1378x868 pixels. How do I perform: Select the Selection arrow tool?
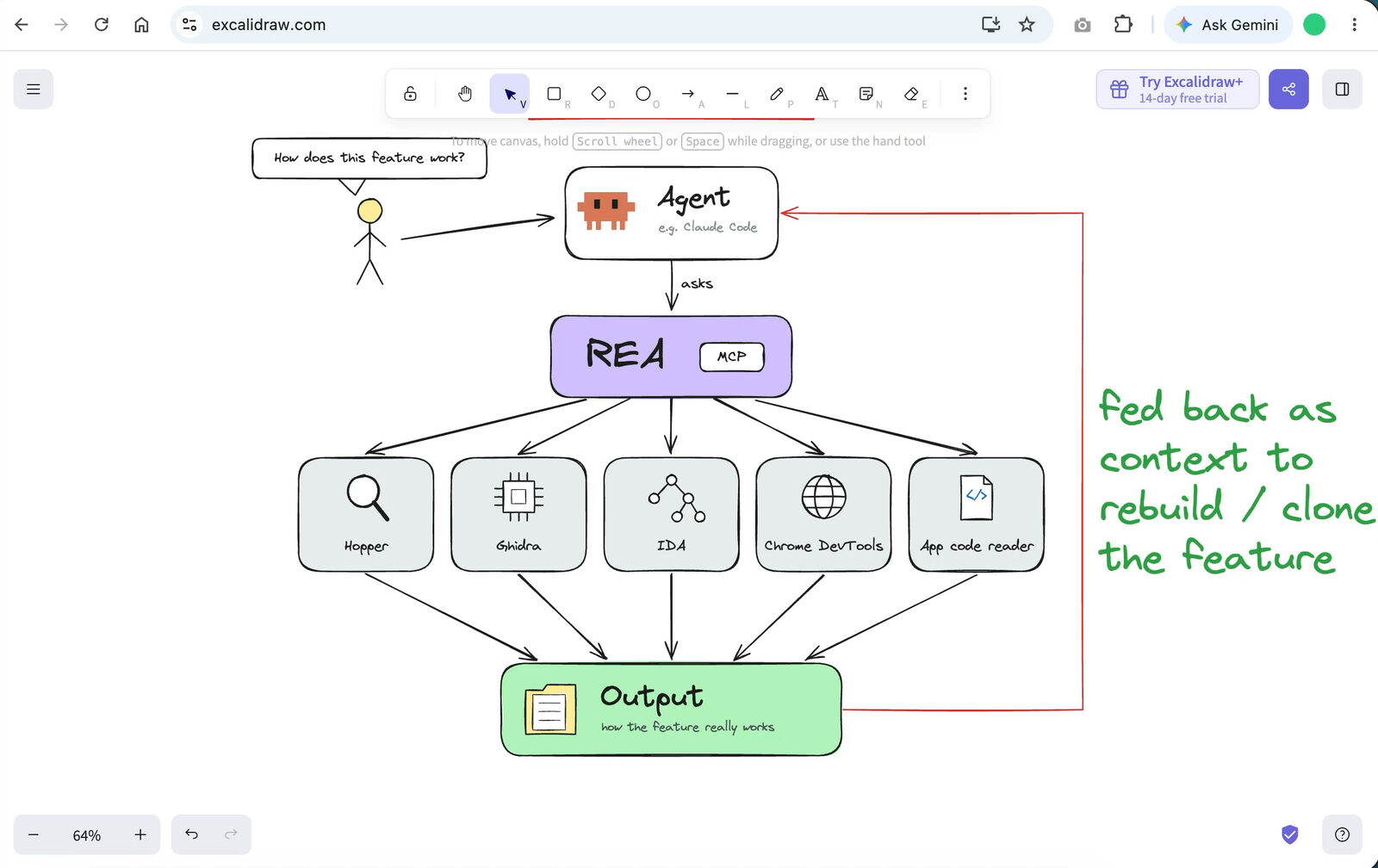510,94
